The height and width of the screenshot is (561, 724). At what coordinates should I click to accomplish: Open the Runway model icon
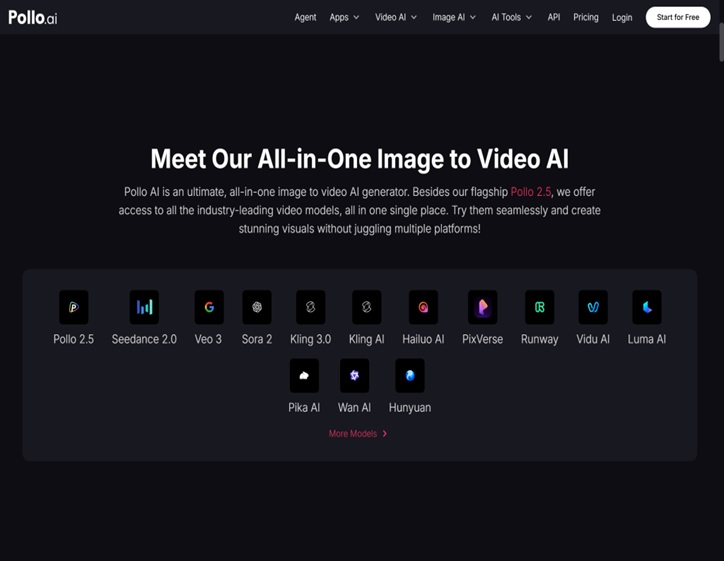coord(540,307)
